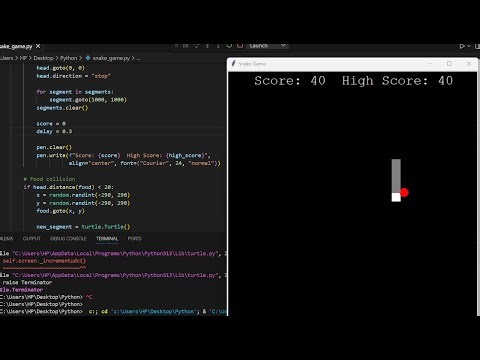Click 'self.screen._incrementudc()' in terminal

coord(44,261)
